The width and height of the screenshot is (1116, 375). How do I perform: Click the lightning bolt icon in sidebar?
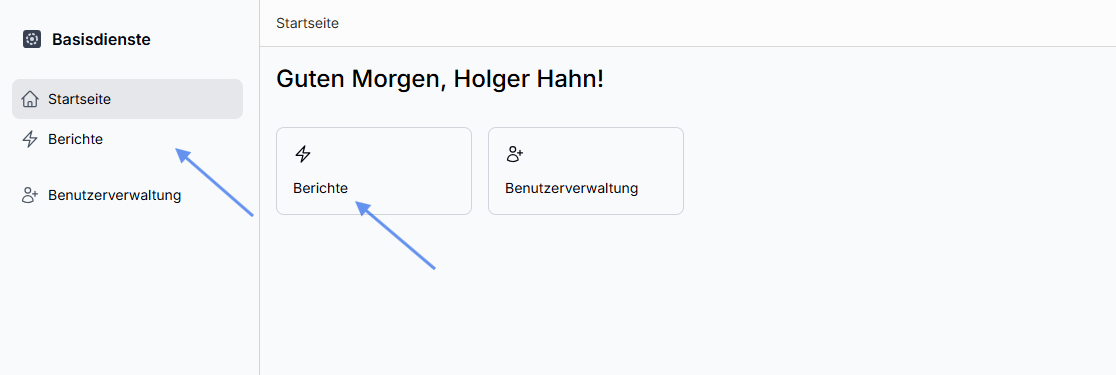coord(30,139)
